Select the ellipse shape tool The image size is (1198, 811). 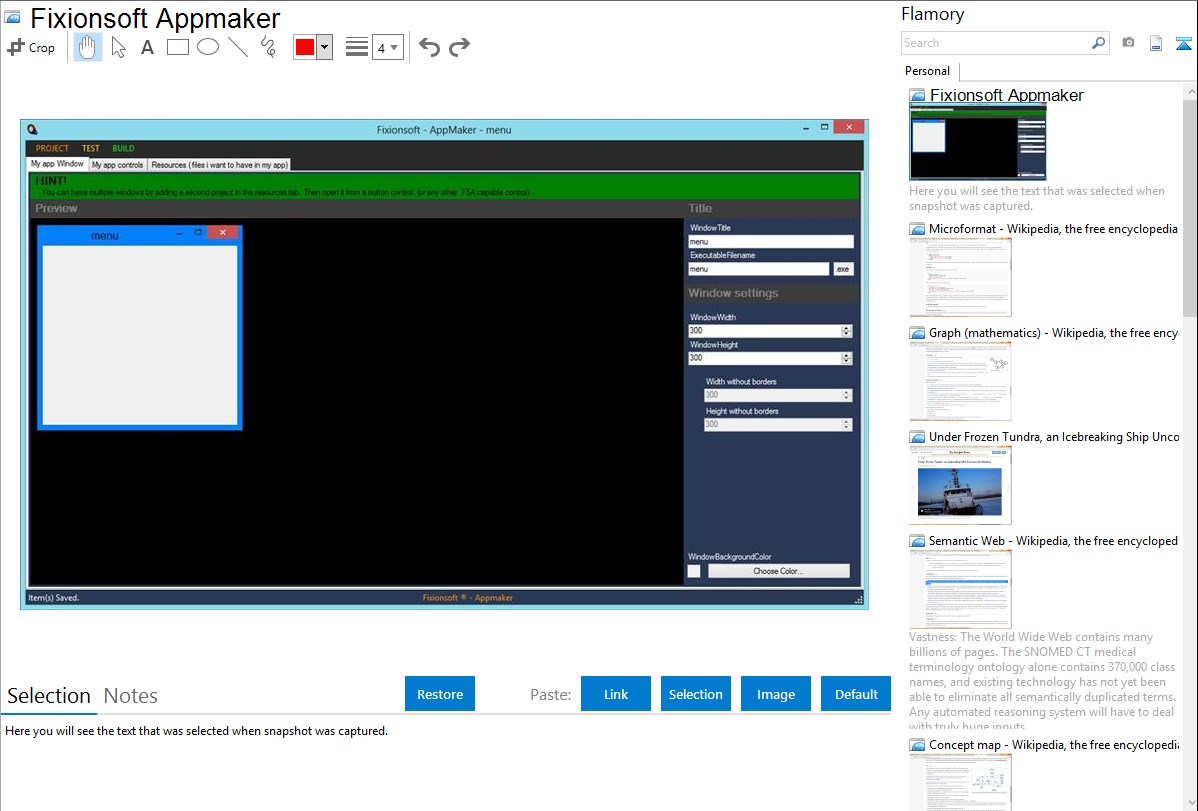(208, 47)
